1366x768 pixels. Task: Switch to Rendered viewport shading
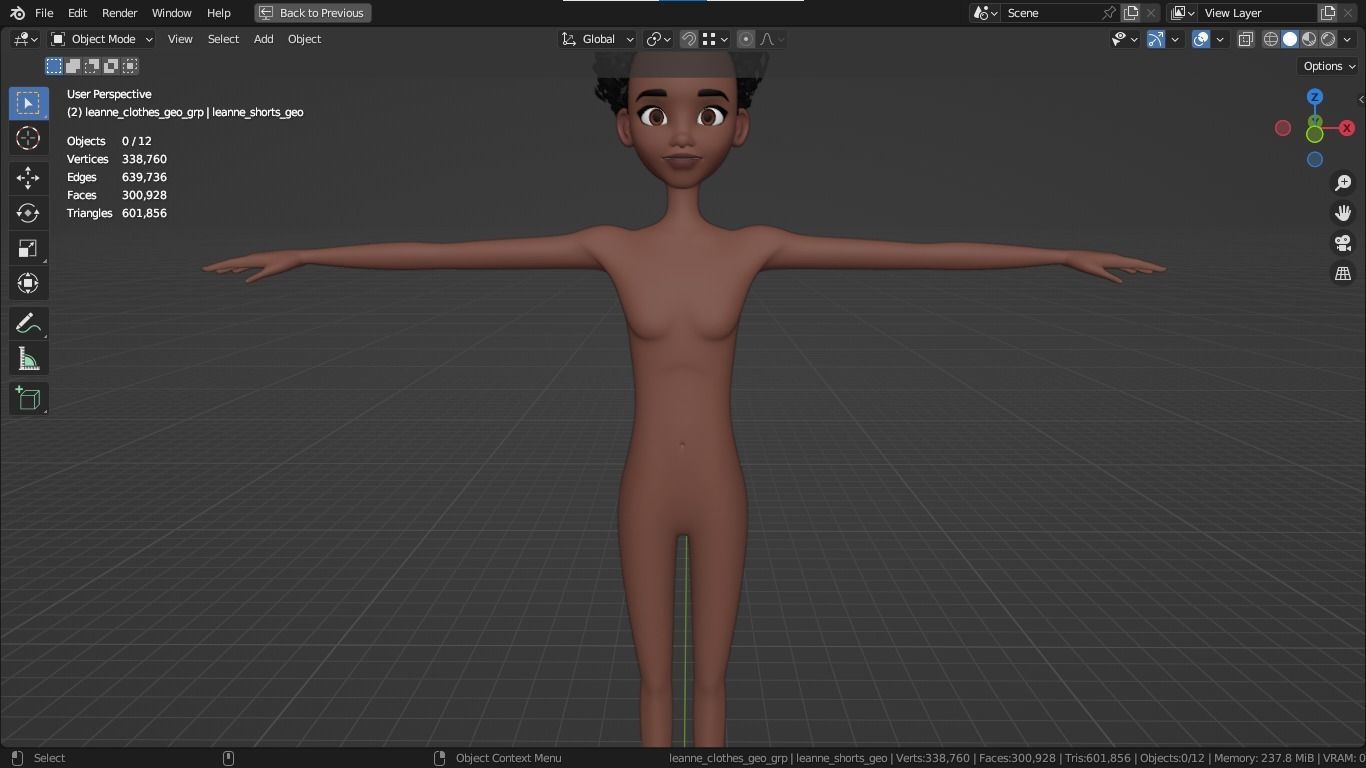(x=1328, y=39)
